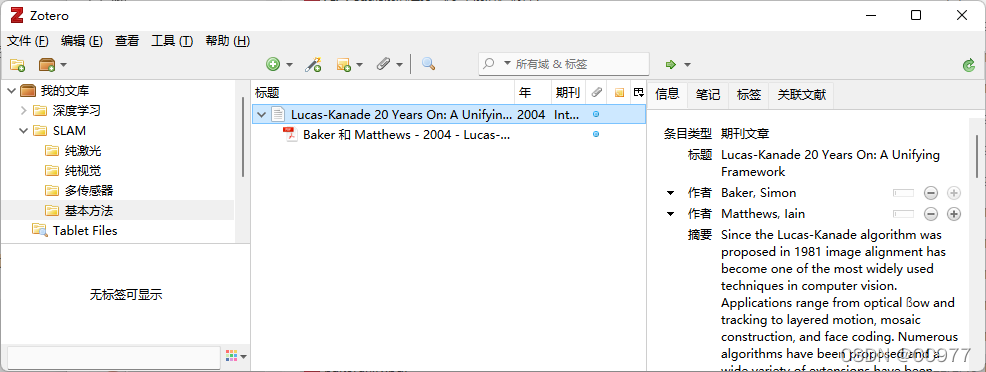The image size is (986, 372).
Task: Open the 编辑 menu
Action: [82, 41]
